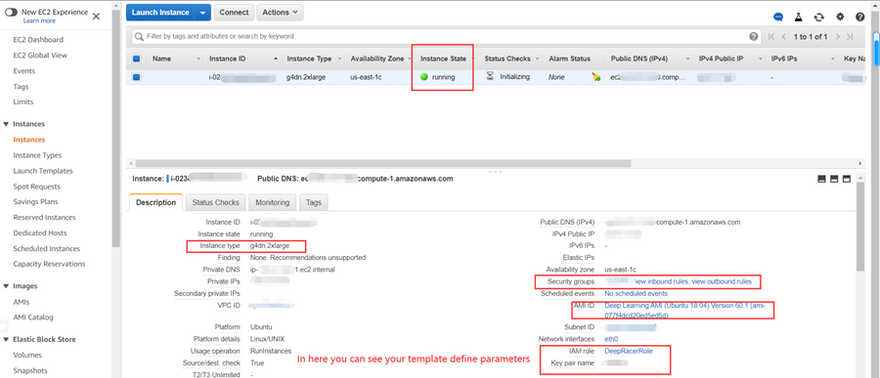Open the Instance Type column dropdown
The image size is (880, 378).
click(340, 59)
